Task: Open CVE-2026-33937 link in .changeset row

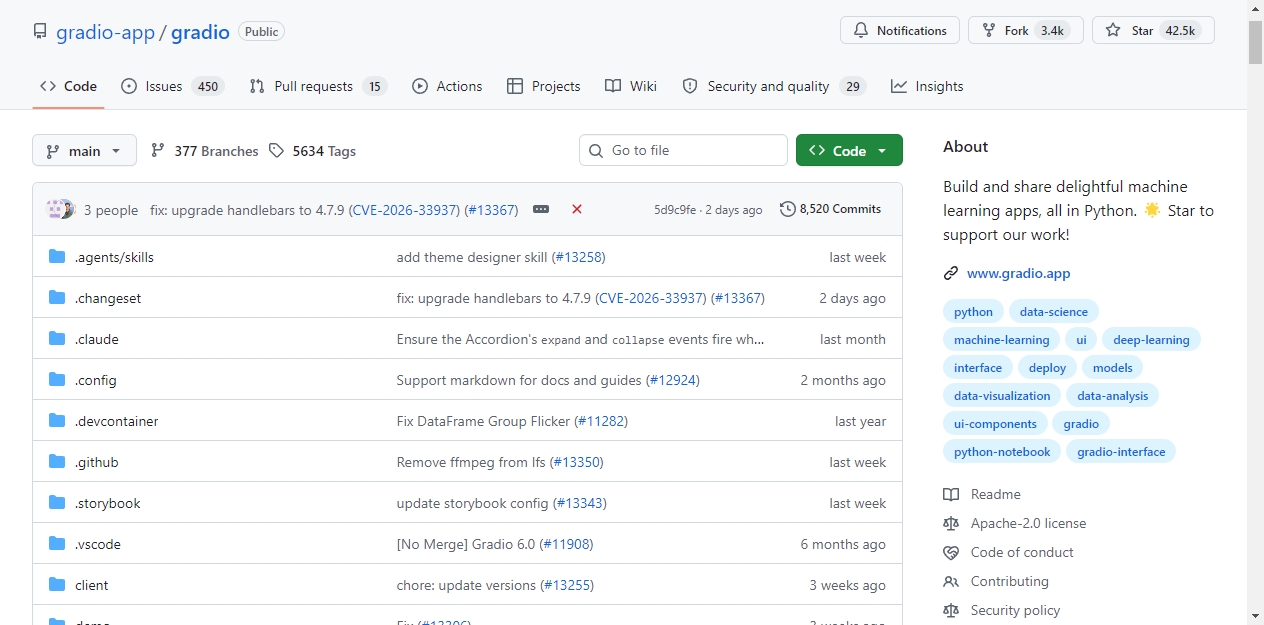Action: coord(651,298)
